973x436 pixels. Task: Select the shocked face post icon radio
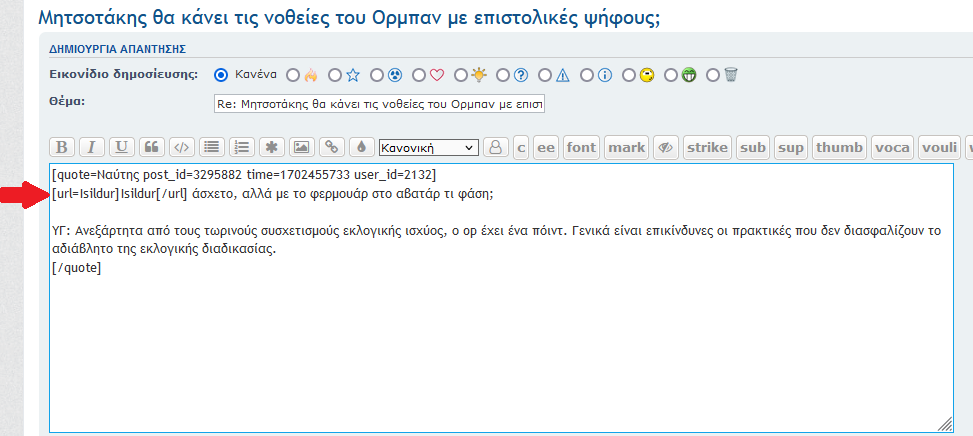click(x=377, y=75)
